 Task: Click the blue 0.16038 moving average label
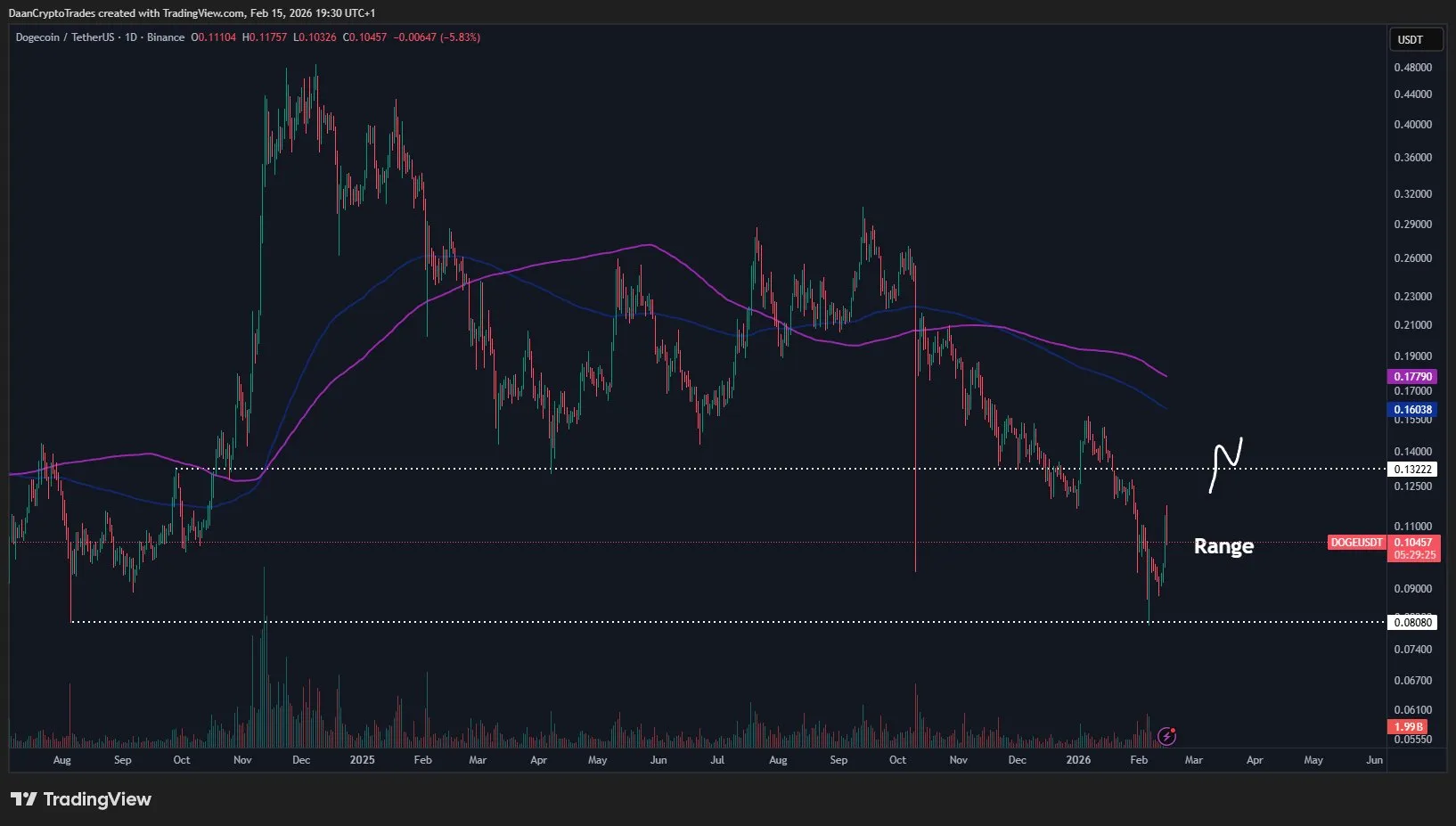tap(1414, 409)
